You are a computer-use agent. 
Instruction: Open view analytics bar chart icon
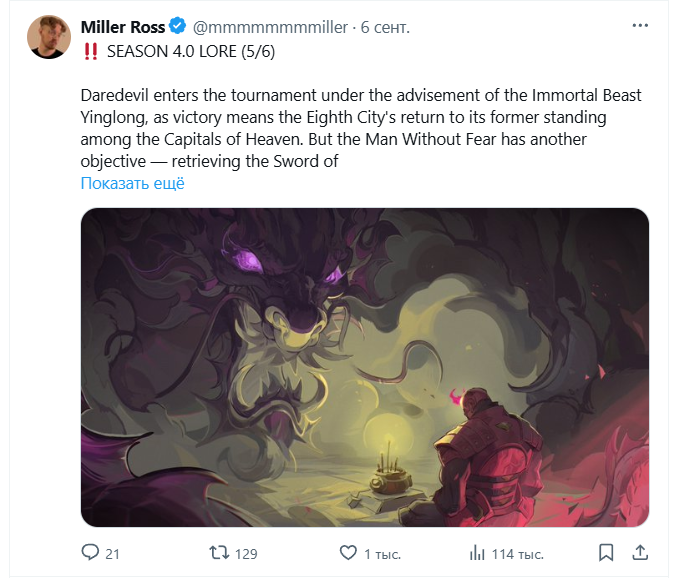click(x=477, y=553)
